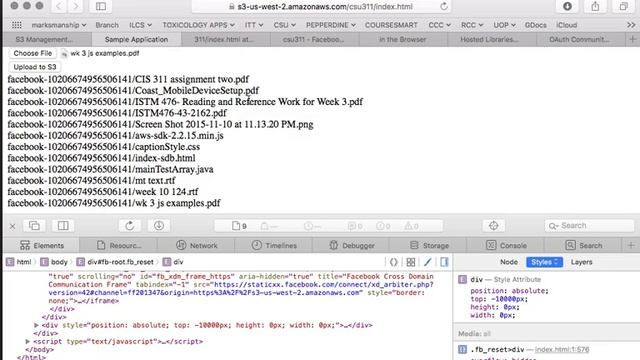Open the UOP bookmarks dropdown
Screen dimensions: 640x360
(x=504, y=25)
